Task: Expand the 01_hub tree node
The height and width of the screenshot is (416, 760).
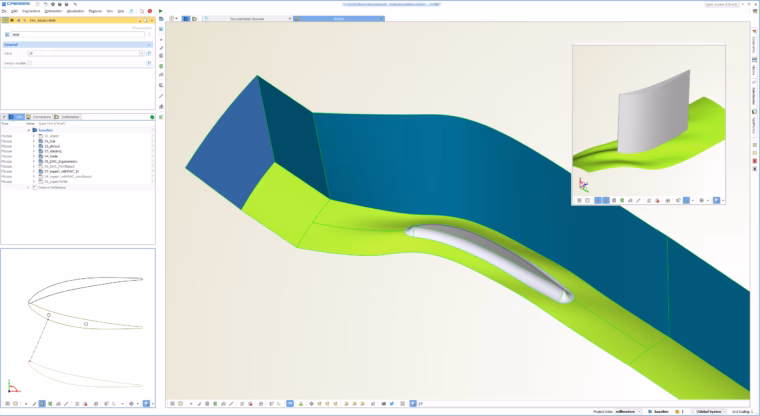Action: [x=34, y=141]
